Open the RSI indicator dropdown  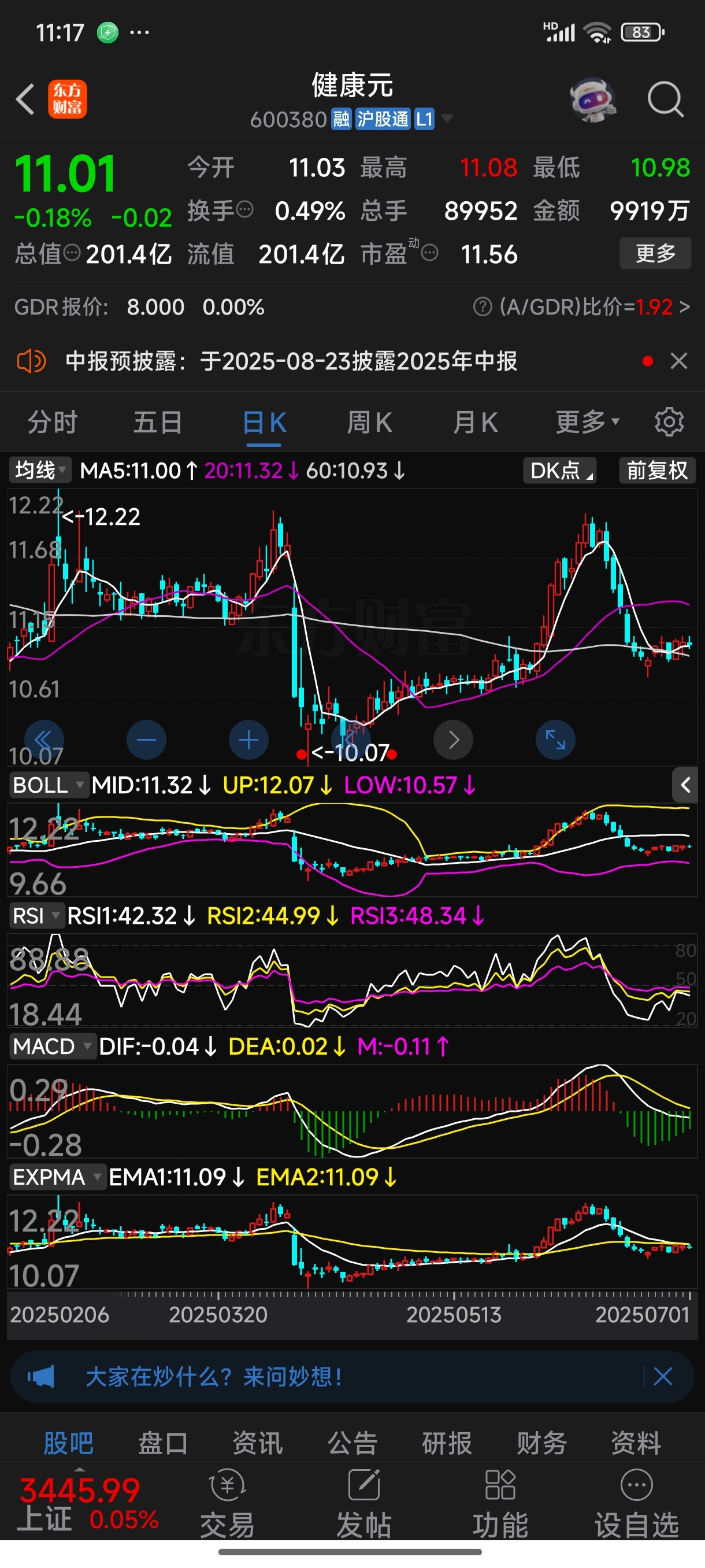[x=37, y=916]
